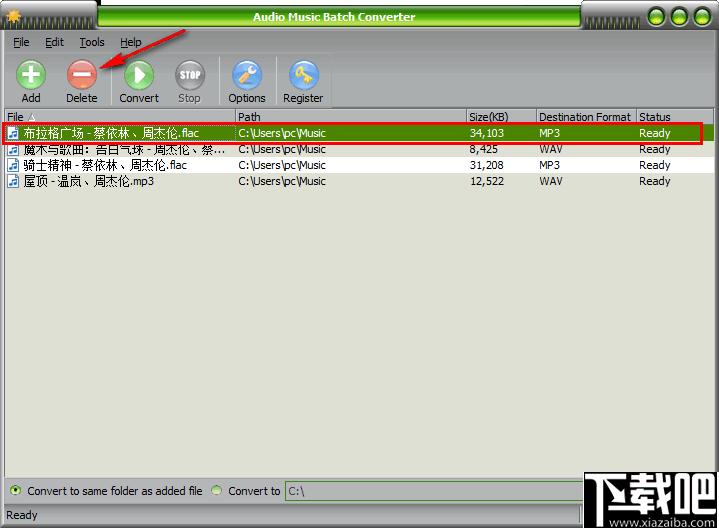Select the 魔术与歌曲 file row name

[124, 150]
